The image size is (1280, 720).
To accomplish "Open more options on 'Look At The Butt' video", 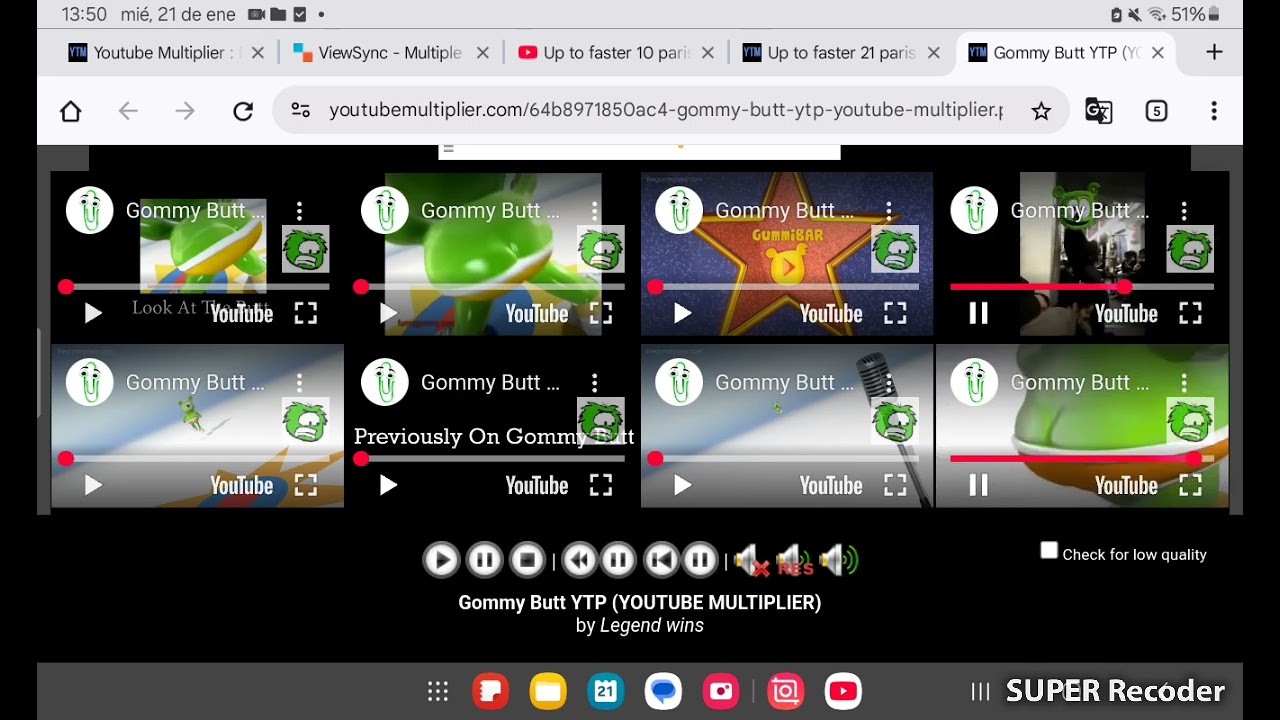I will point(299,211).
